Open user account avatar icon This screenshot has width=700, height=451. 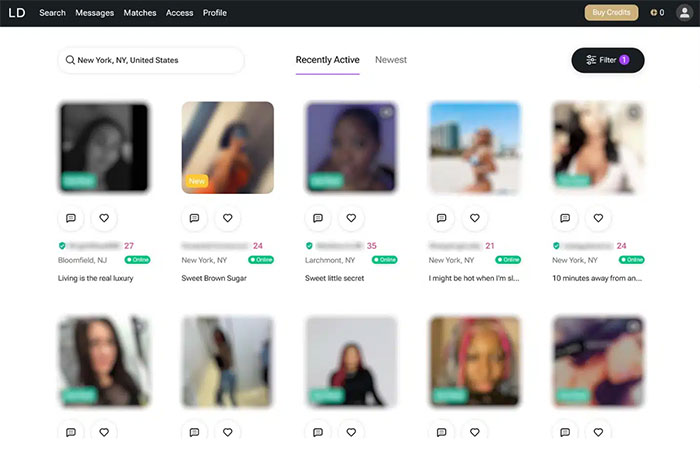(683, 13)
